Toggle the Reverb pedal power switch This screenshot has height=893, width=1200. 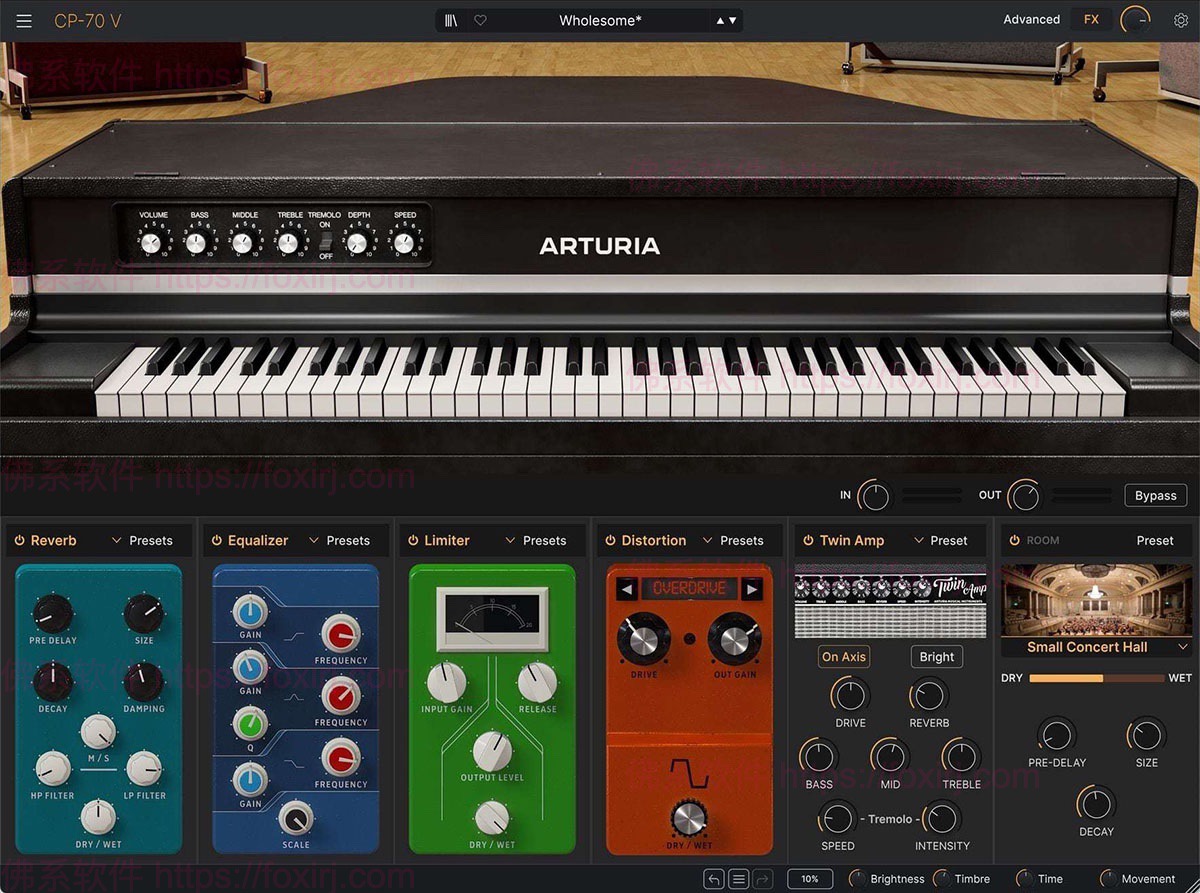point(20,540)
